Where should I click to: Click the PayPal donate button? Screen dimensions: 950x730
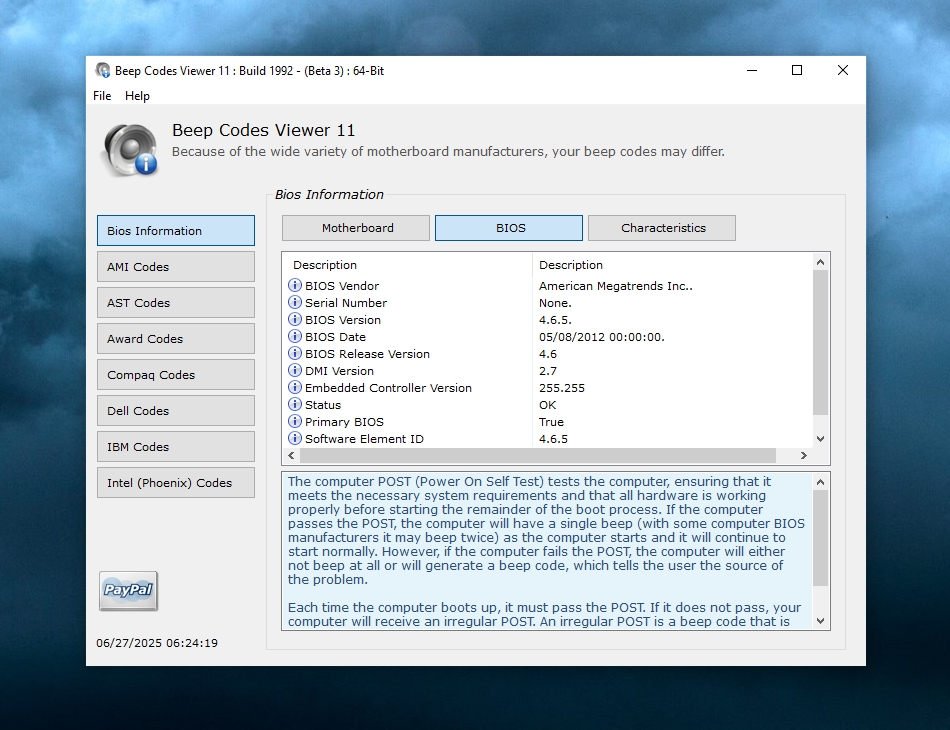[x=128, y=591]
